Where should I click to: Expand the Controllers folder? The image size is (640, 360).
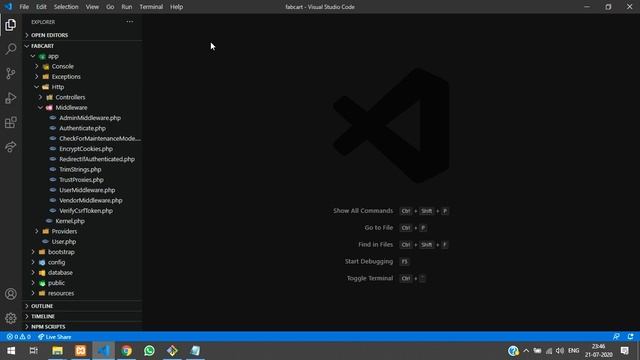click(x=82, y=97)
